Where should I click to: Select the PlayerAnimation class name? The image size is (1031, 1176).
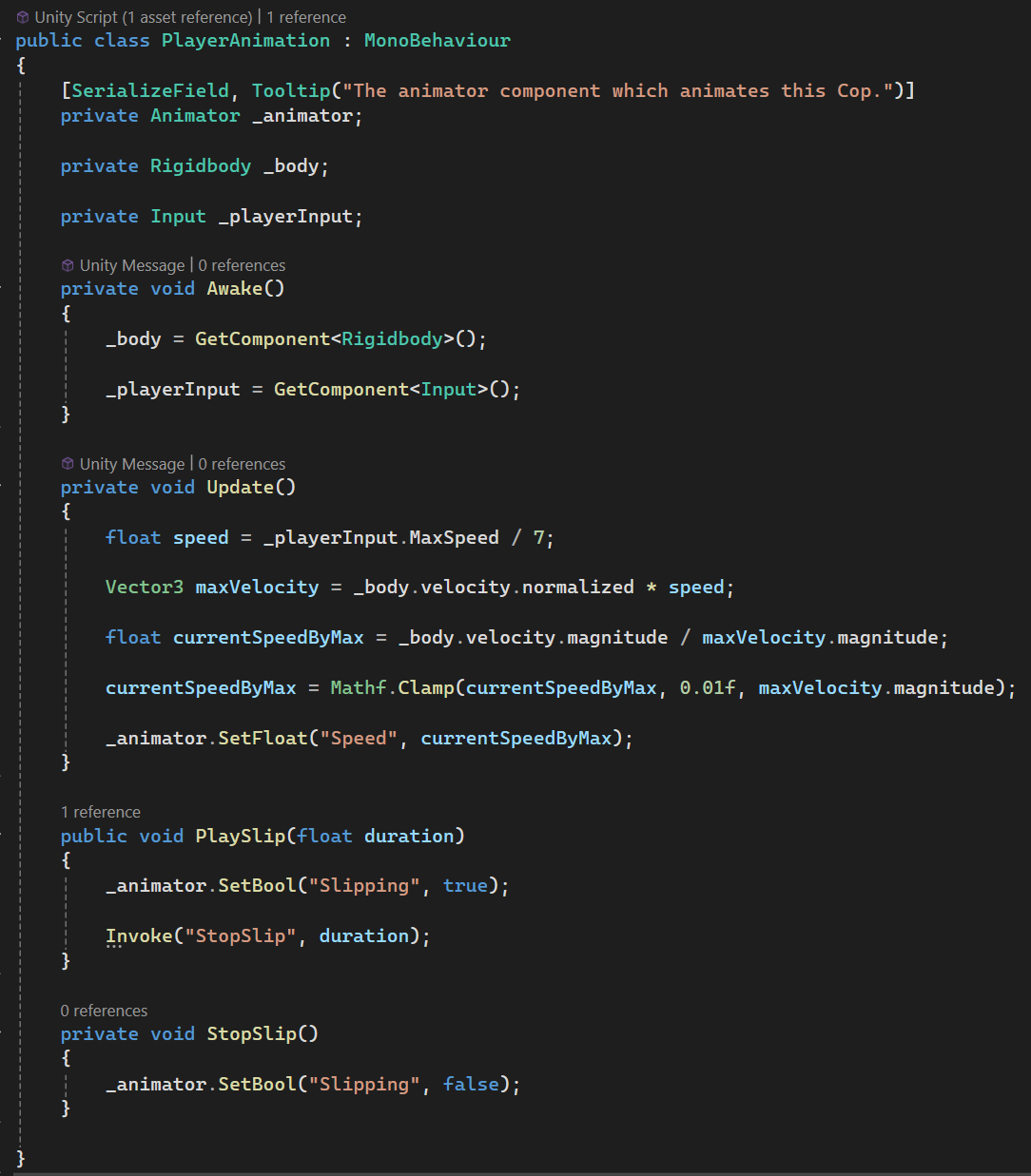pos(245,41)
